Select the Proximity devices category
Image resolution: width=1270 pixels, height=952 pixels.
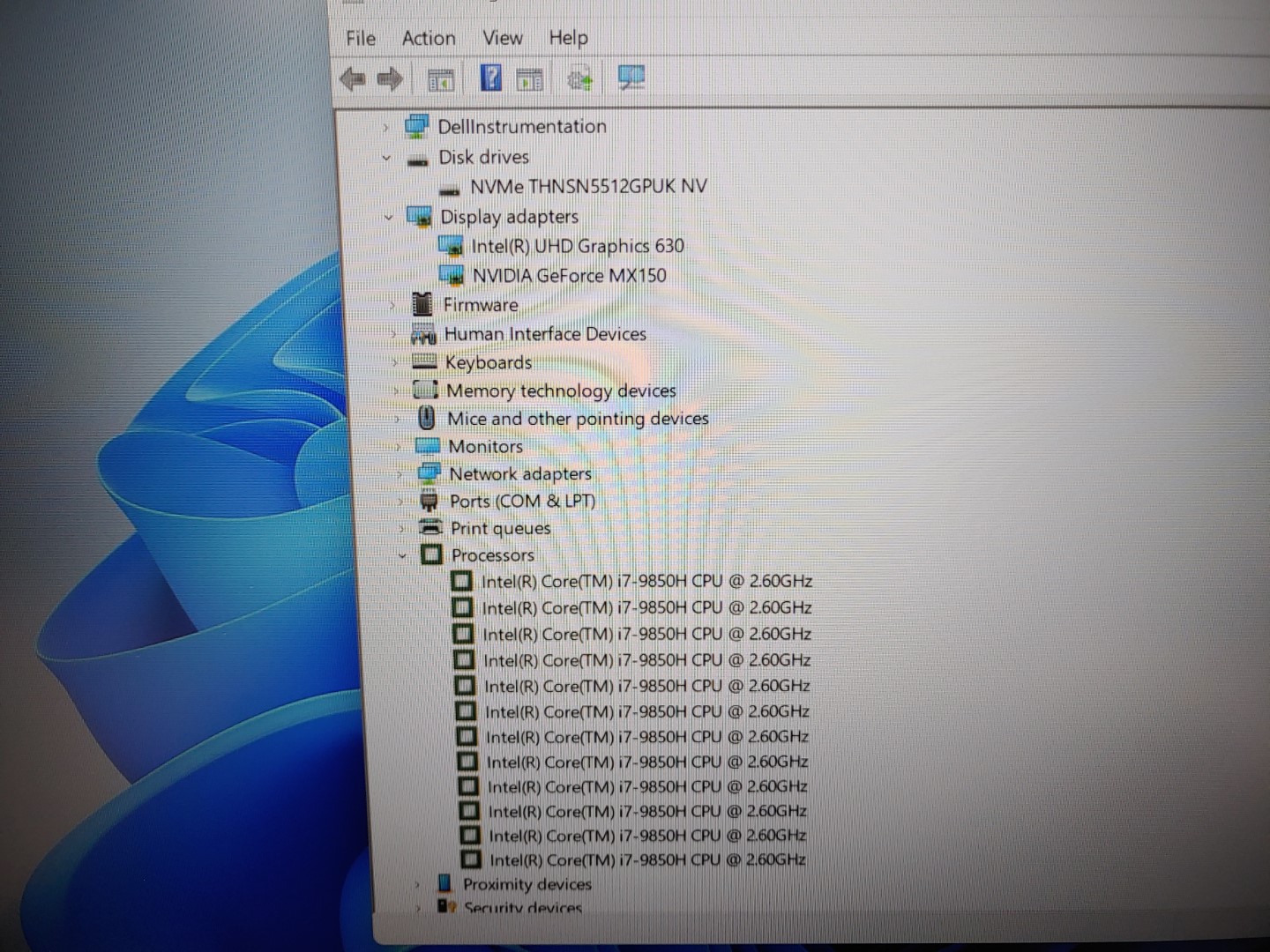point(527,884)
